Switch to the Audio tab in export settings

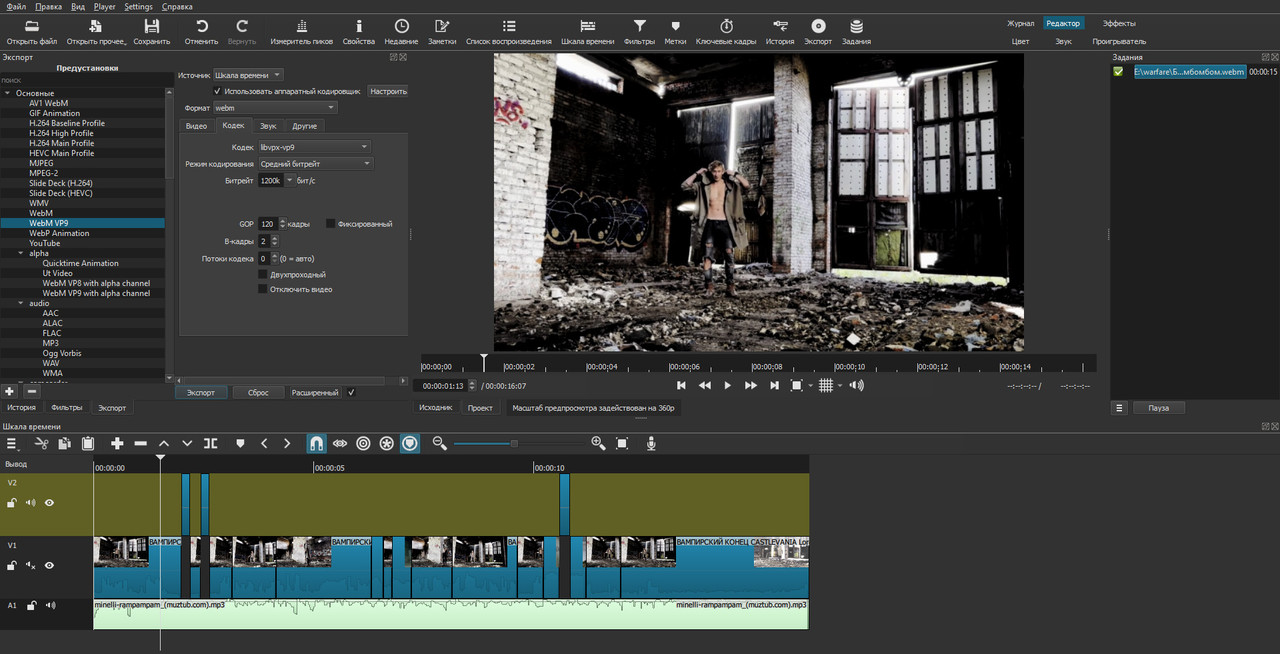point(268,126)
